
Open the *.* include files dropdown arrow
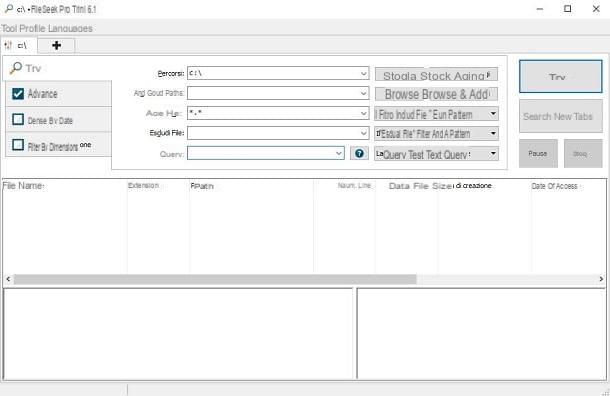point(363,113)
